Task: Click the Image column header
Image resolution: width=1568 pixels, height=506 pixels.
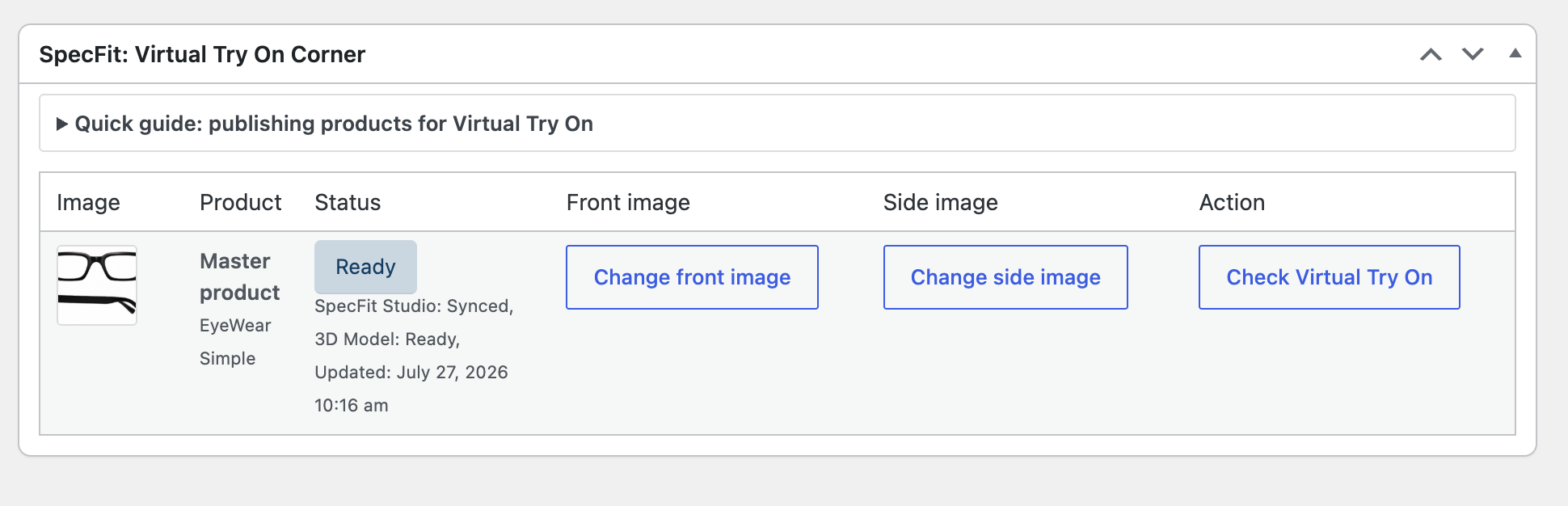Action: 88,202
